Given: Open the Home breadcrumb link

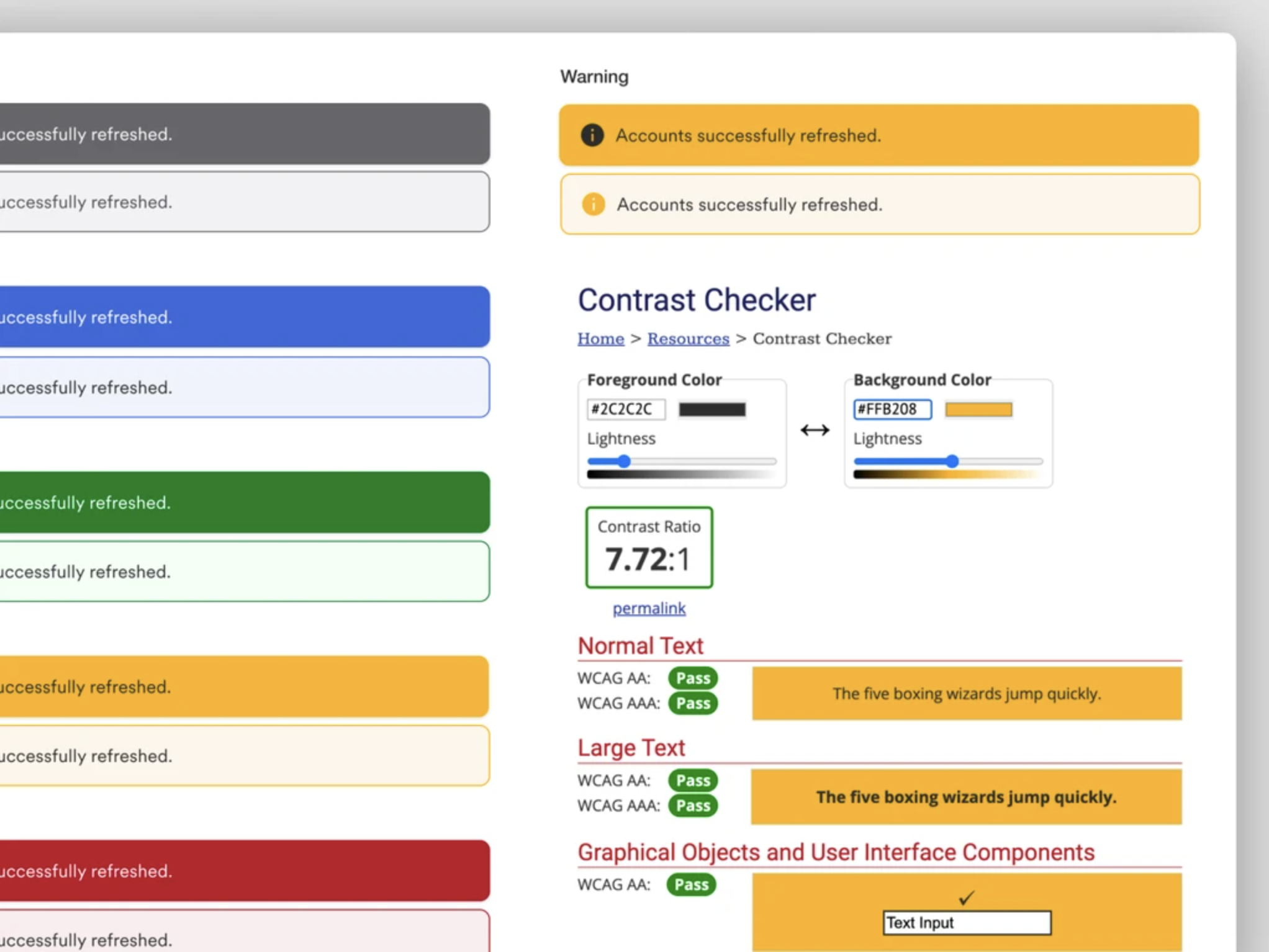Looking at the screenshot, I should tap(600, 339).
